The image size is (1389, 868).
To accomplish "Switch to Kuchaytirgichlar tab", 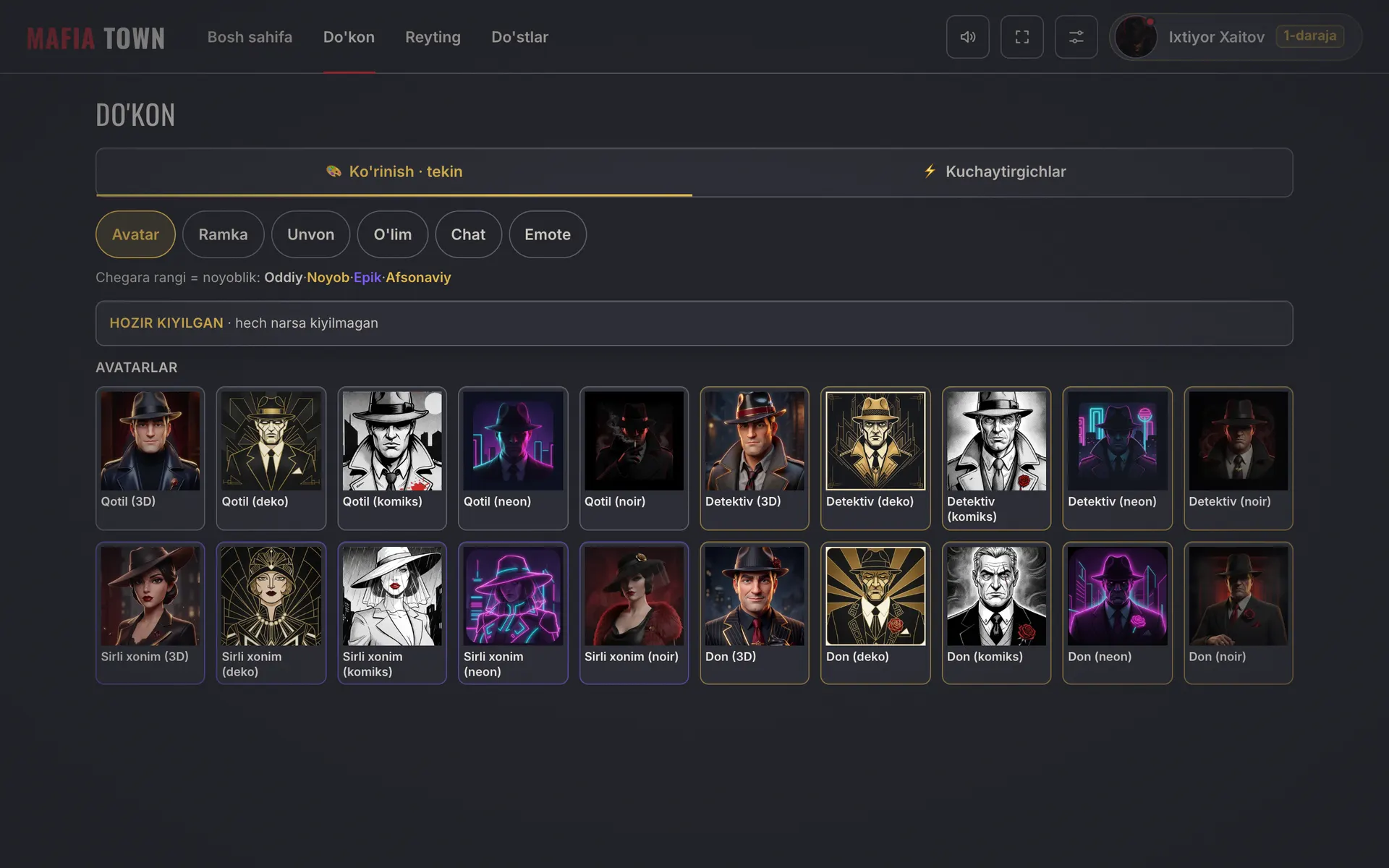I will (x=993, y=172).
